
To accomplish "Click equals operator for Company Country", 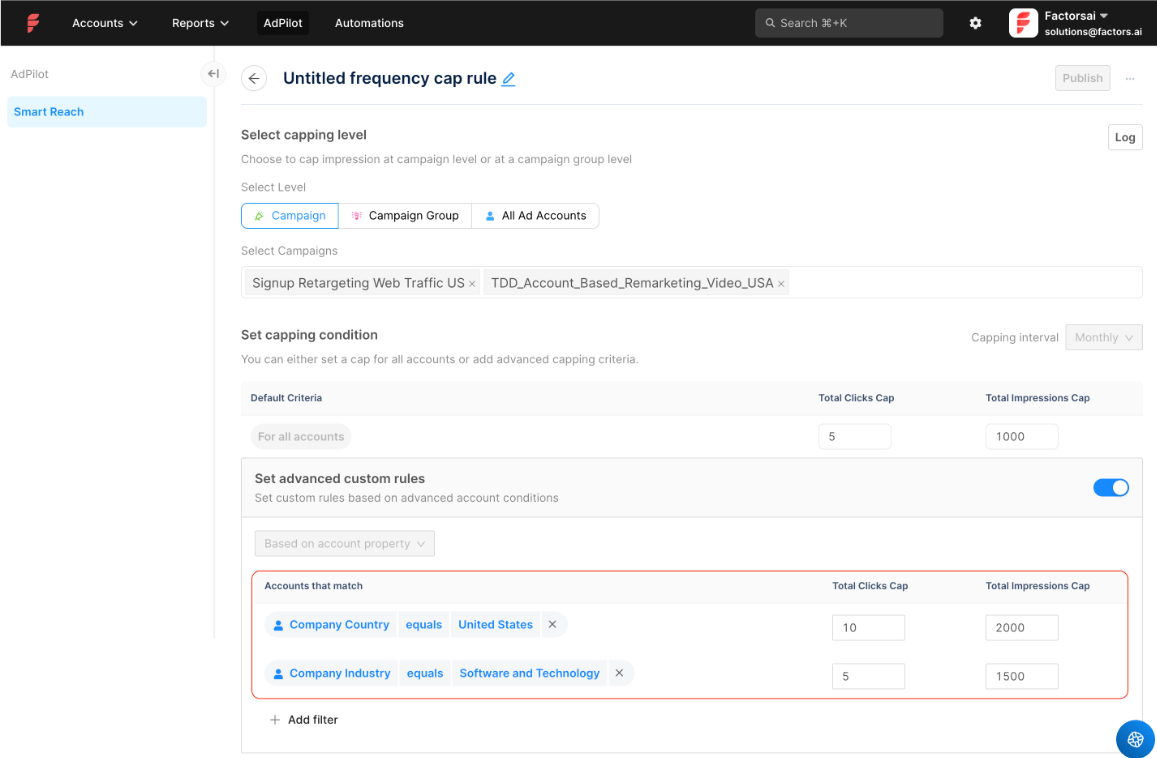I will (424, 624).
